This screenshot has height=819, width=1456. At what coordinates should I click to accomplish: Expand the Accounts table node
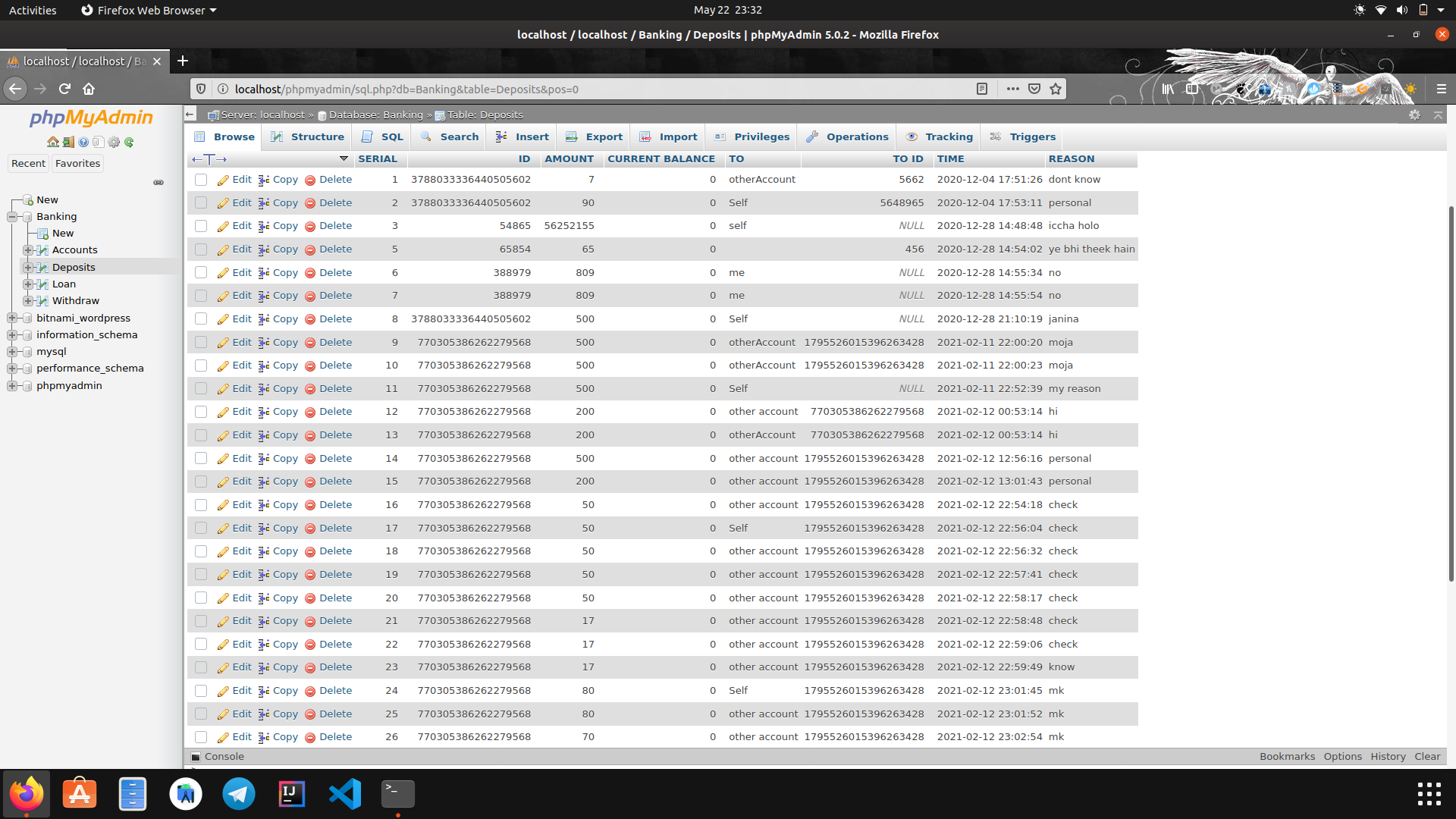(x=28, y=250)
